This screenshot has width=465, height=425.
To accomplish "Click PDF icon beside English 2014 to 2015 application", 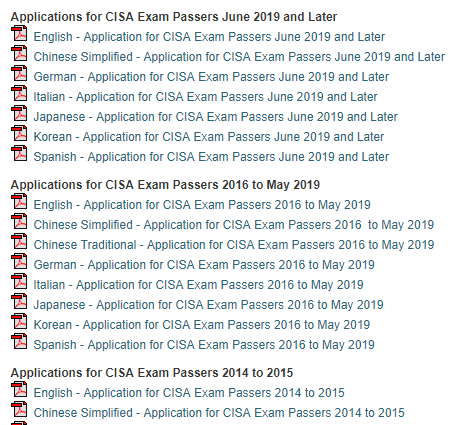I will click(19, 389).
